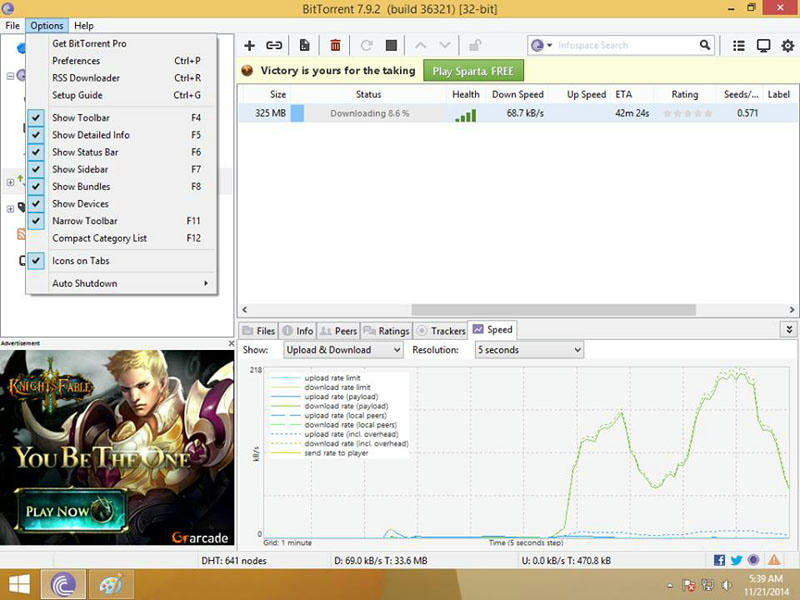This screenshot has height=600, width=800.
Task: Open the Trackers tab
Action: pos(441,331)
